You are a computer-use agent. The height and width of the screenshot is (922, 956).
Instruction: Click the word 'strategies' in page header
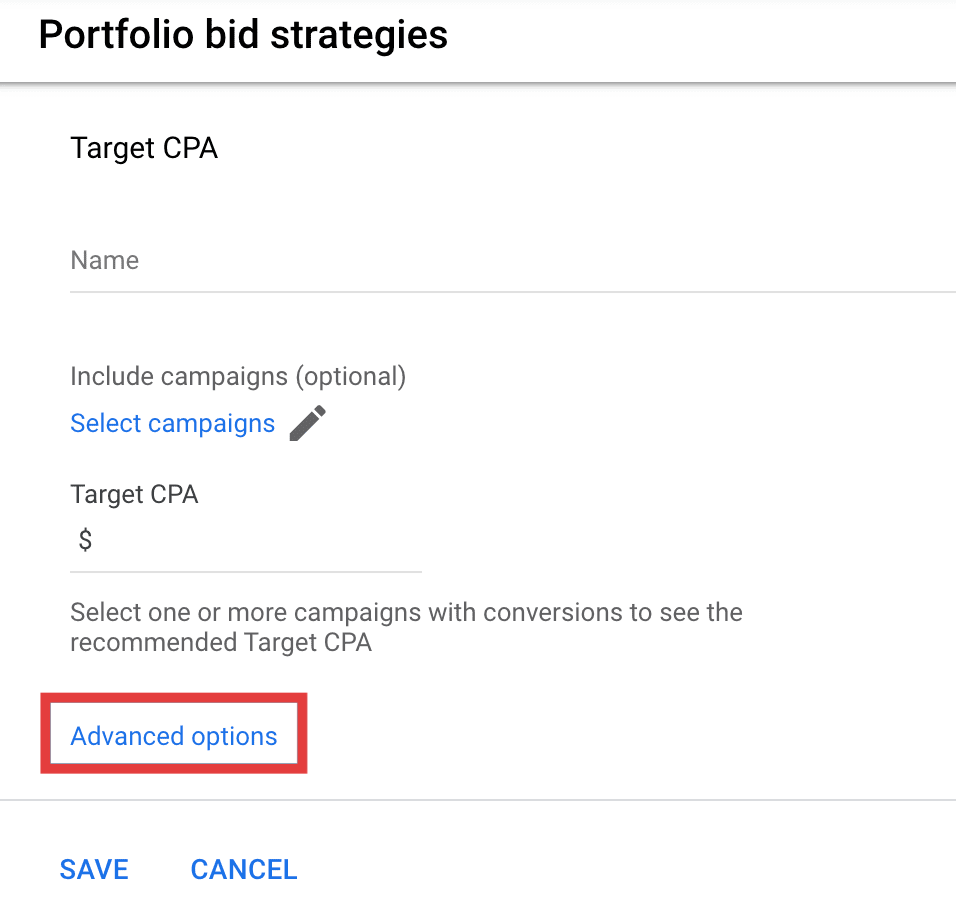(x=359, y=35)
